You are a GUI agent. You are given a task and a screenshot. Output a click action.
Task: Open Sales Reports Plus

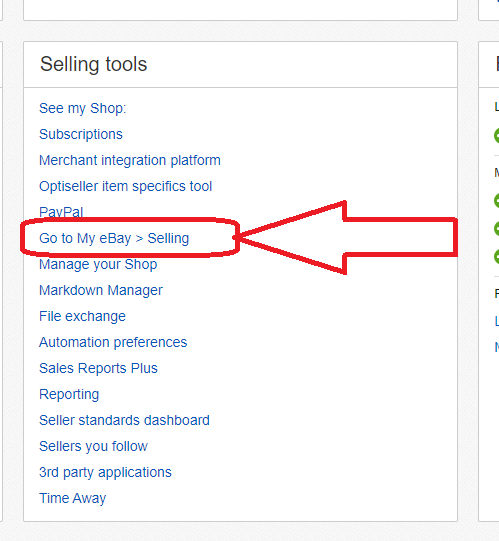click(98, 368)
